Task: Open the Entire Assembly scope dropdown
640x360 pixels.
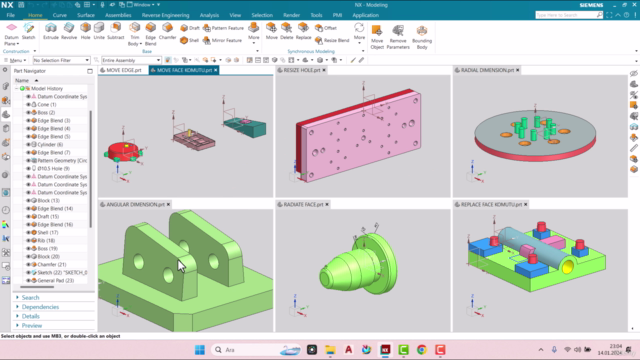Action: pyautogui.click(x=131, y=60)
